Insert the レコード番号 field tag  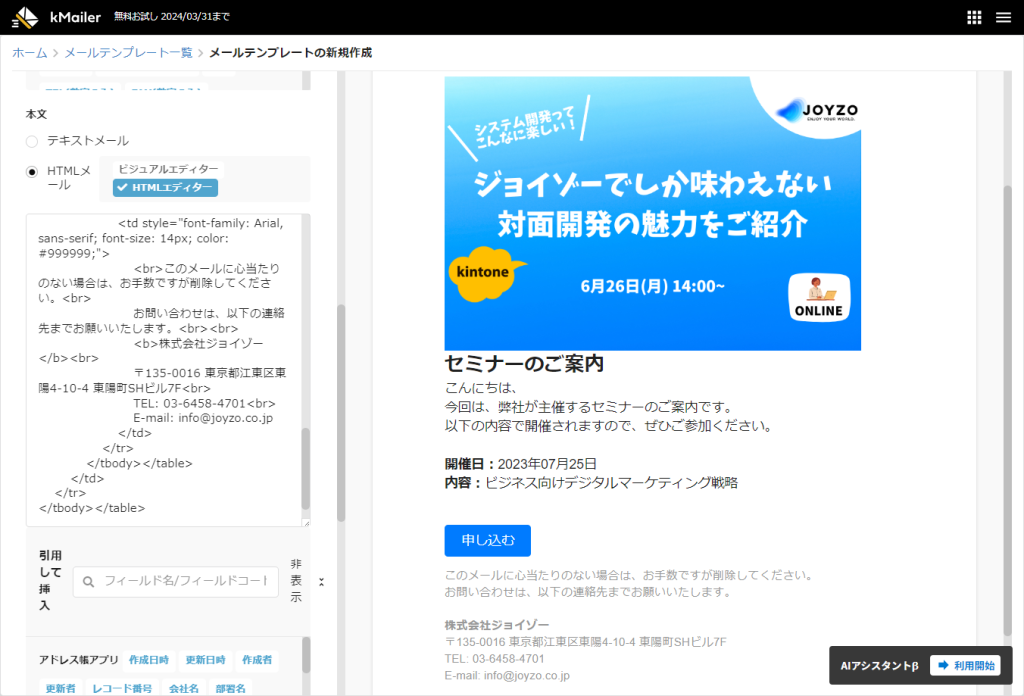click(122, 688)
